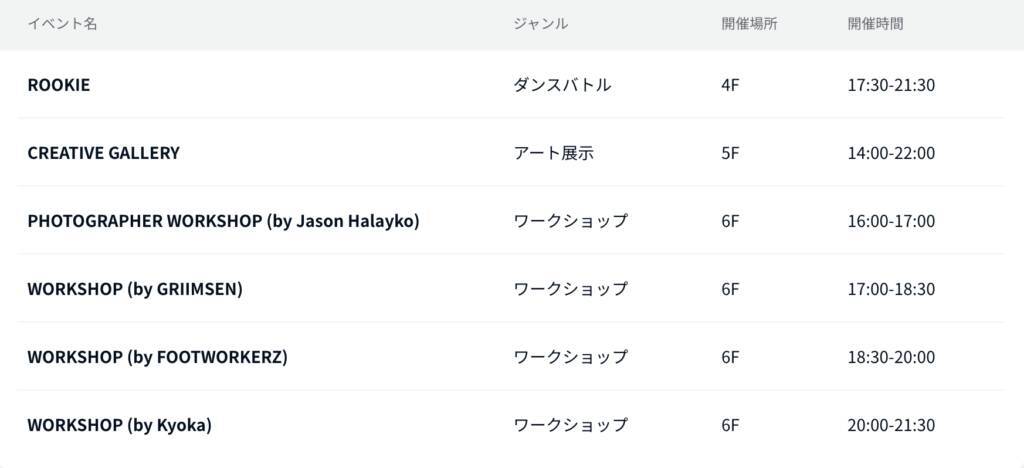
Task: Select the ダンスバトル genre cell
Action: [x=562, y=85]
